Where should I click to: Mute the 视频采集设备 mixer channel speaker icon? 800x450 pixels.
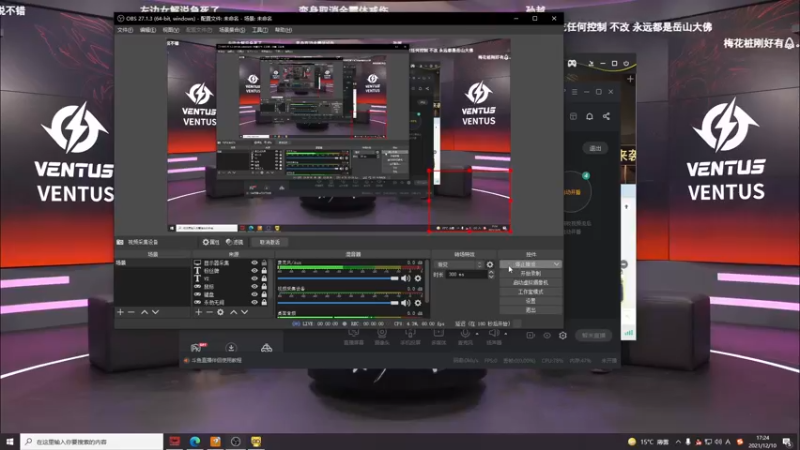point(406,303)
